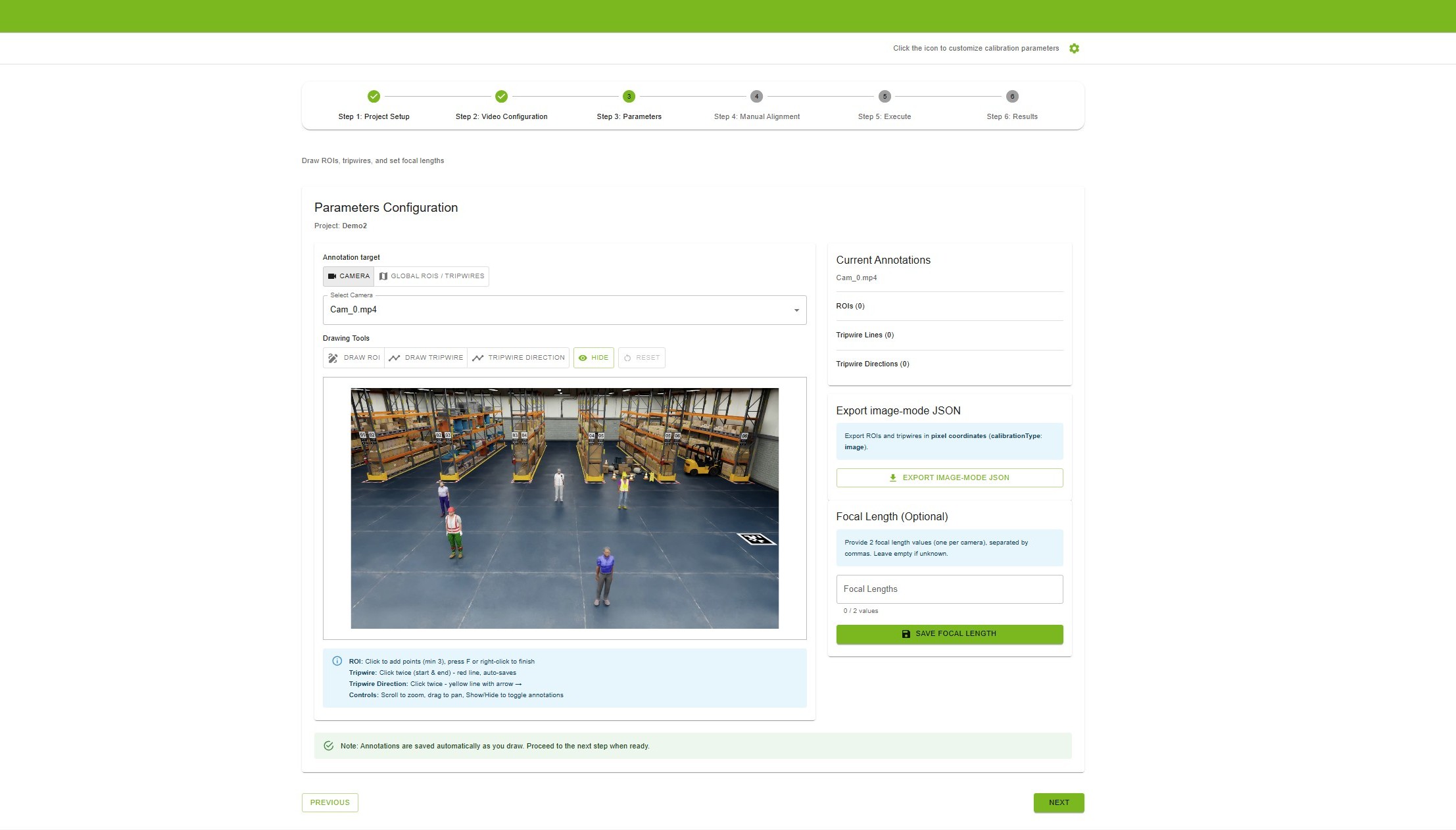Click Step 3 Parameters circle
Image resolution: width=1456 pixels, height=830 pixels.
(629, 97)
